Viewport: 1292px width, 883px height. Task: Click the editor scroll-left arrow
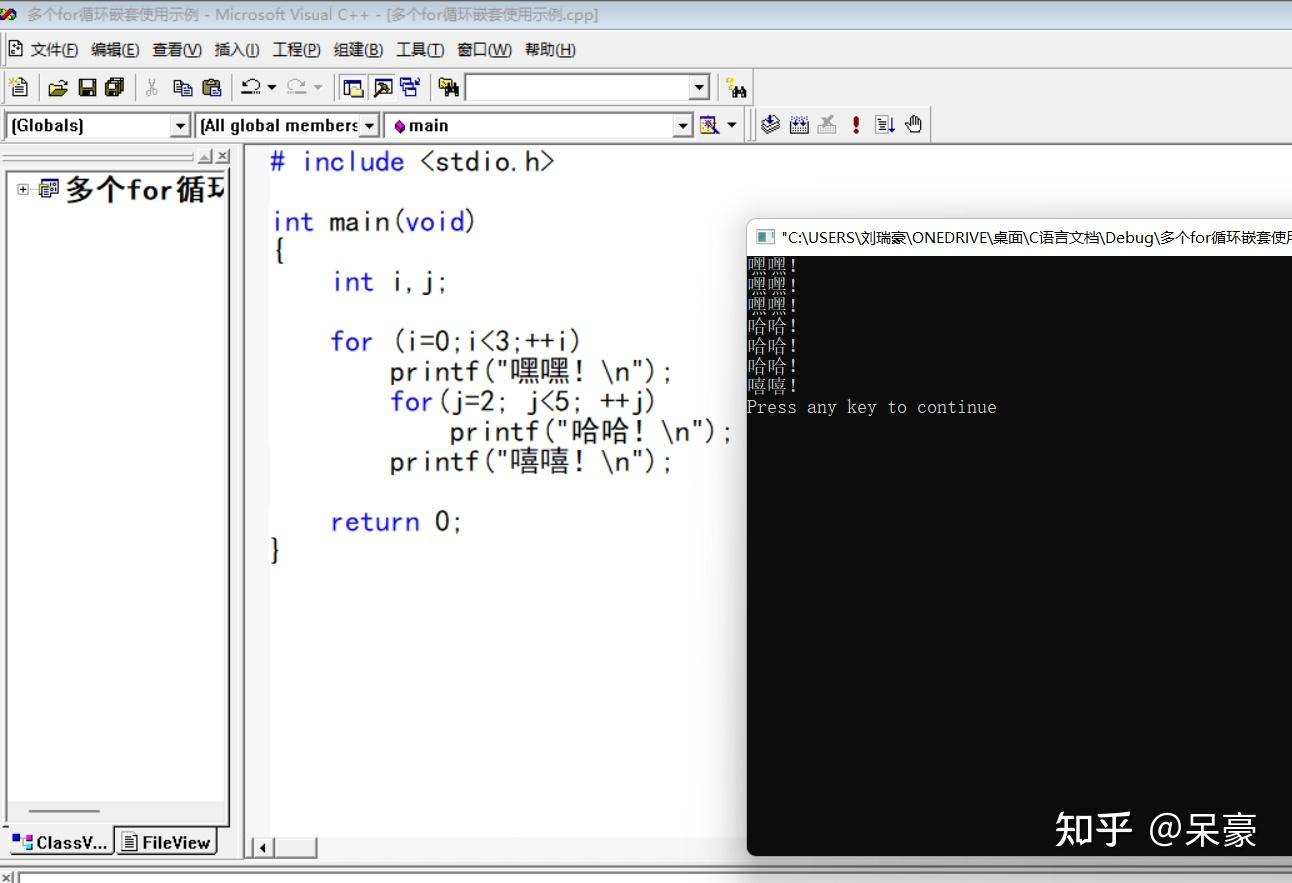[x=263, y=848]
